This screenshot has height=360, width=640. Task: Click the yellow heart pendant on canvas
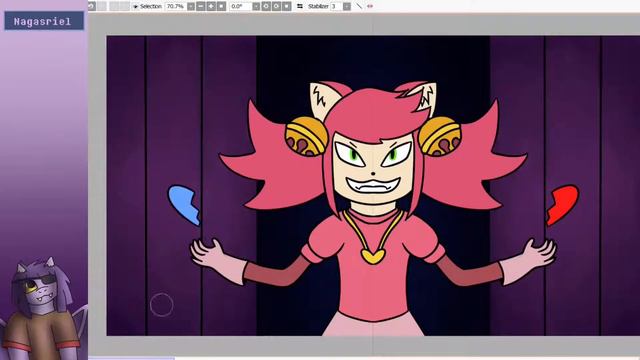[x=373, y=257]
